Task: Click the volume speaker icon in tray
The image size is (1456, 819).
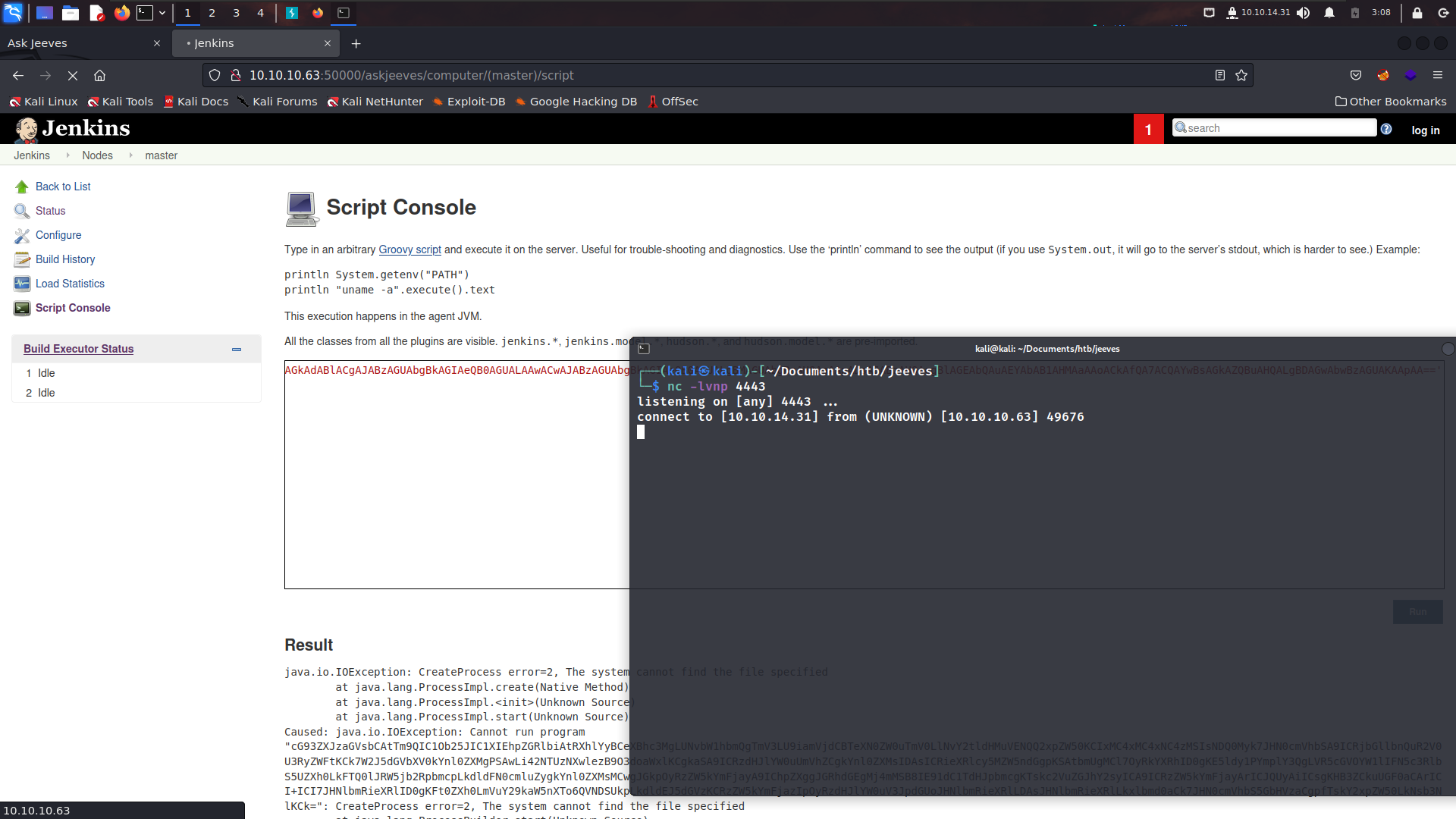Action: pos(1303,12)
